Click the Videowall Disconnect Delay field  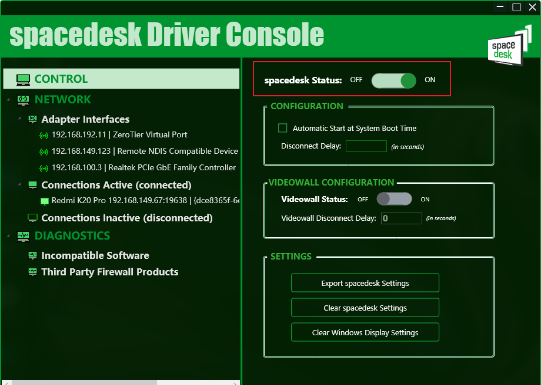(x=401, y=218)
